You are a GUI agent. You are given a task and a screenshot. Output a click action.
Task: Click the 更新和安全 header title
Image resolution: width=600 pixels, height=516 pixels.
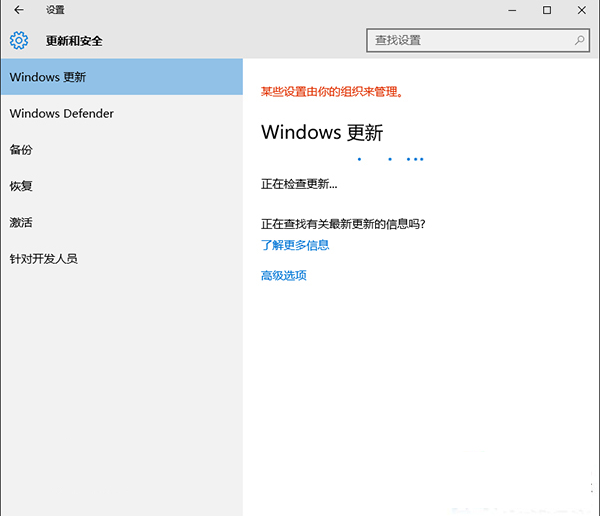(74, 41)
